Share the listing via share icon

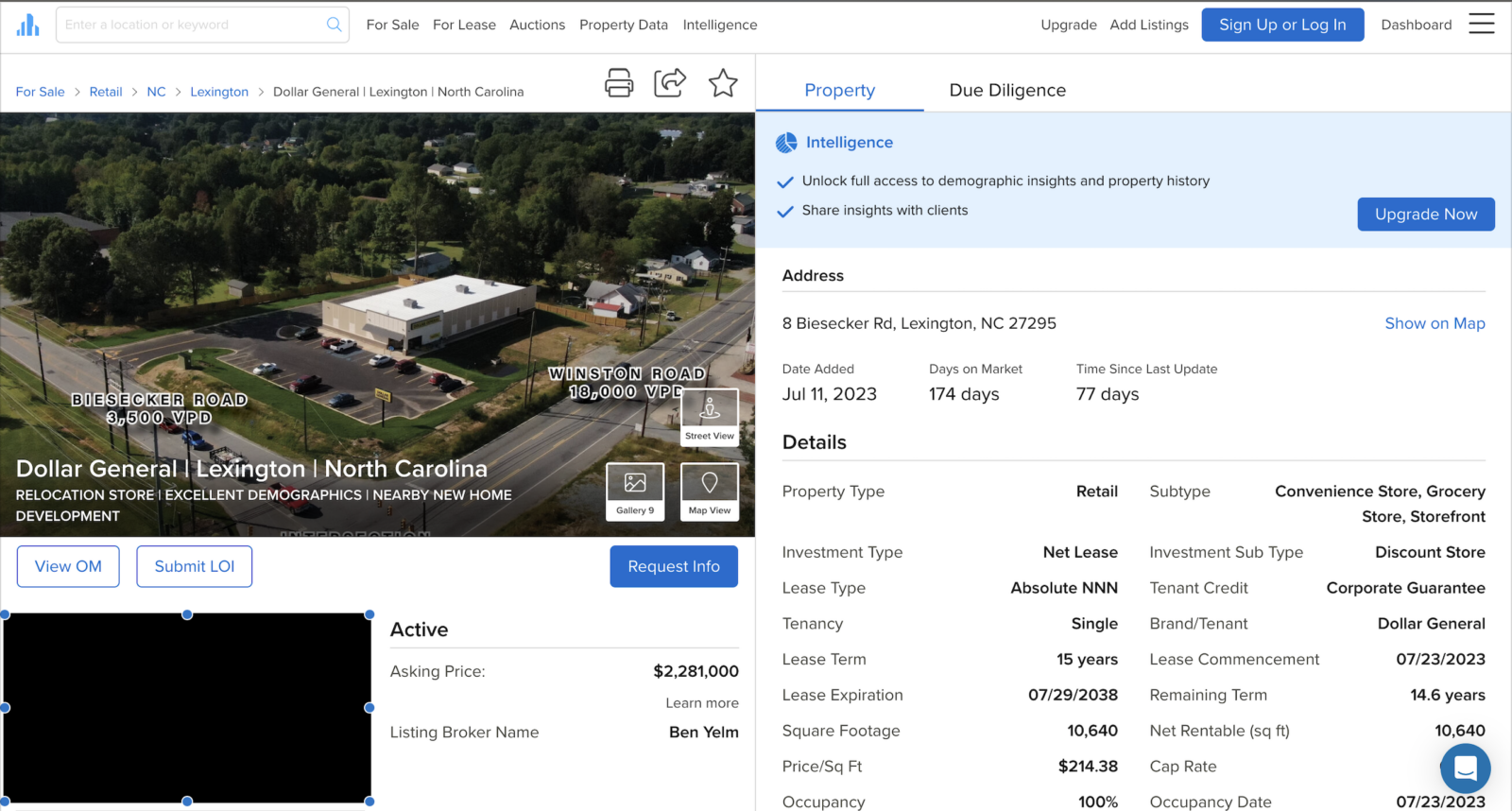pos(670,83)
